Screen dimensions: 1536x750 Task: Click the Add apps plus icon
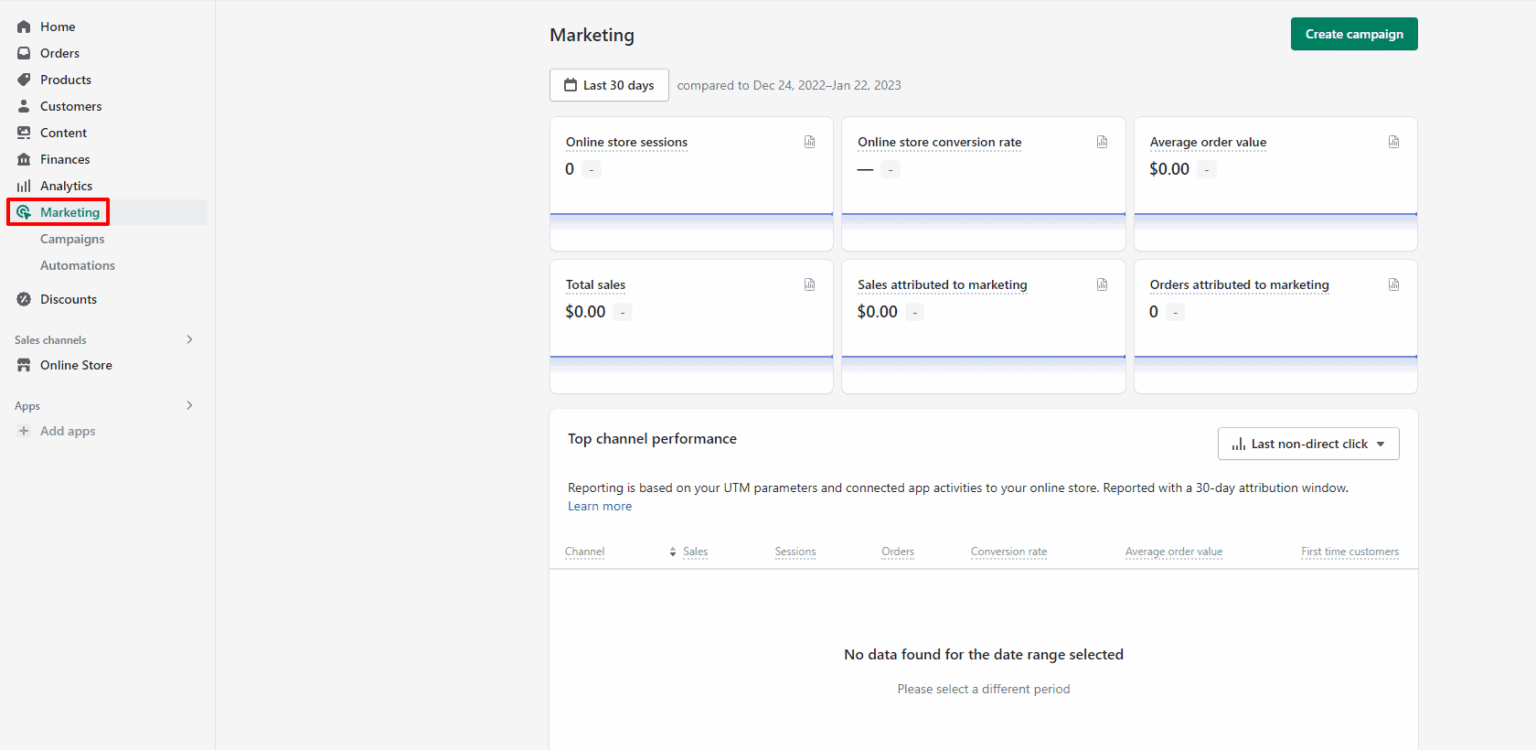pos(23,430)
